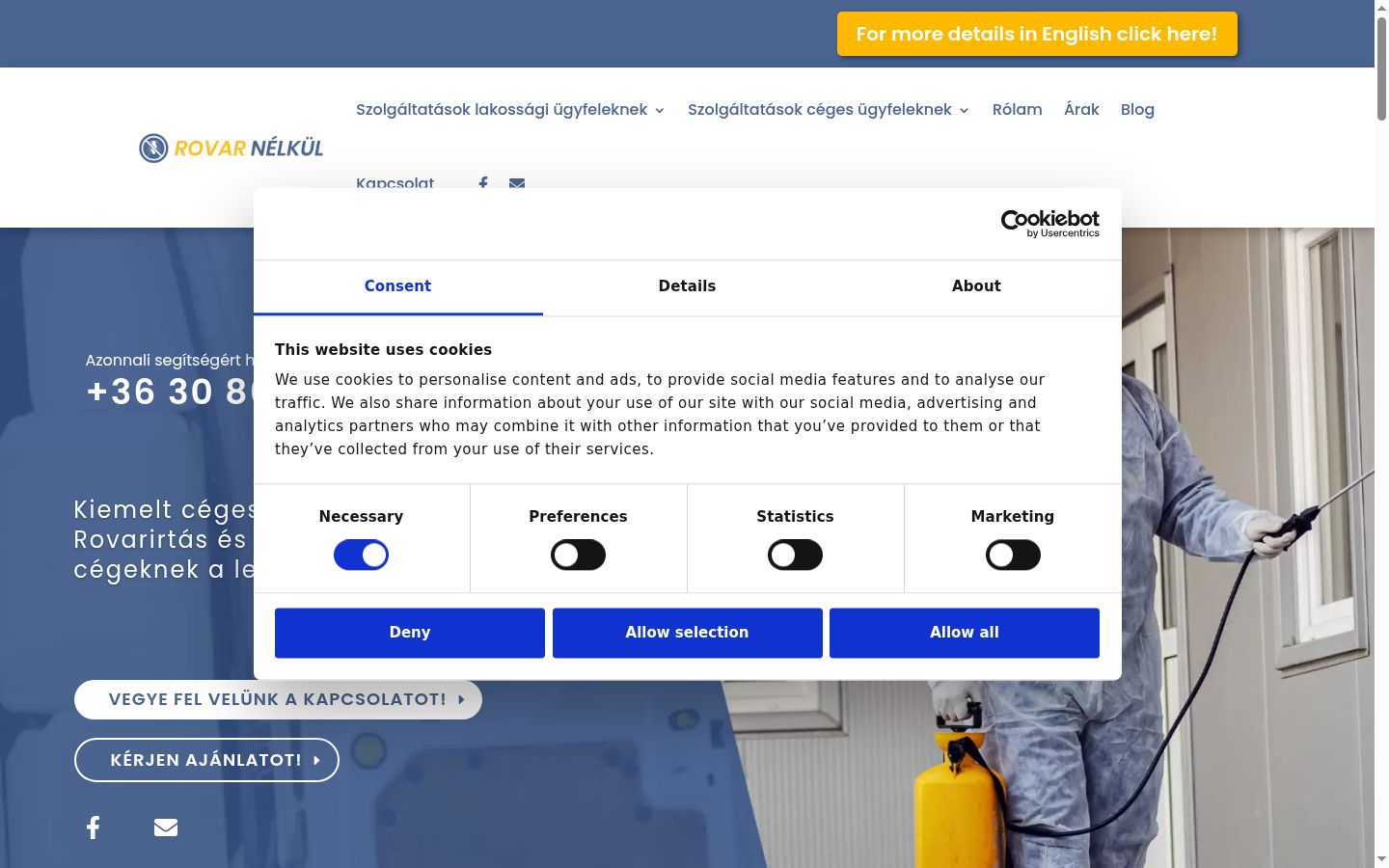Click envelope icon below Kérjen ajánlatot button

[166, 827]
